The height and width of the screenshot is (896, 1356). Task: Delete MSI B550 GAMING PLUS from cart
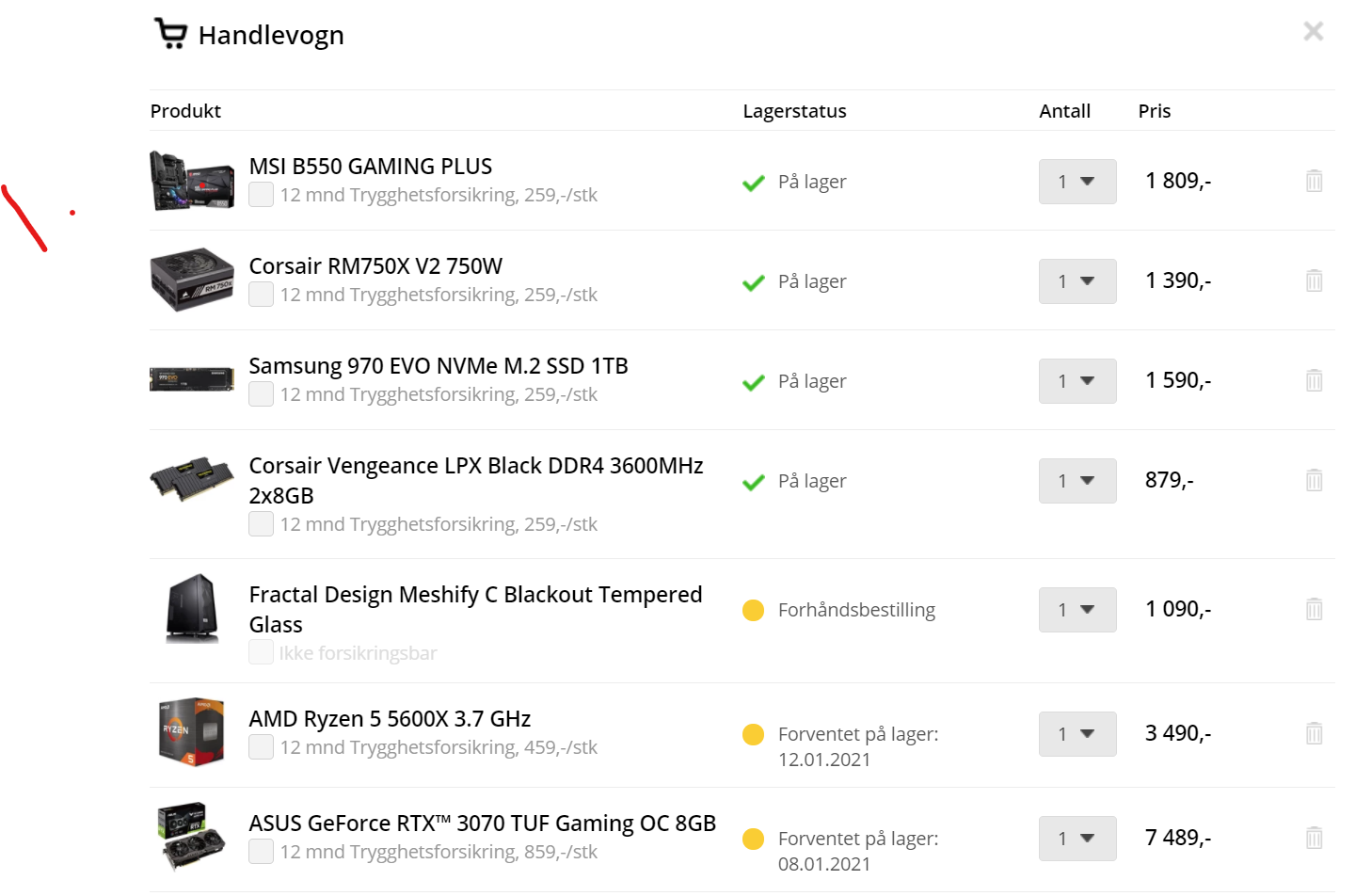click(1315, 181)
